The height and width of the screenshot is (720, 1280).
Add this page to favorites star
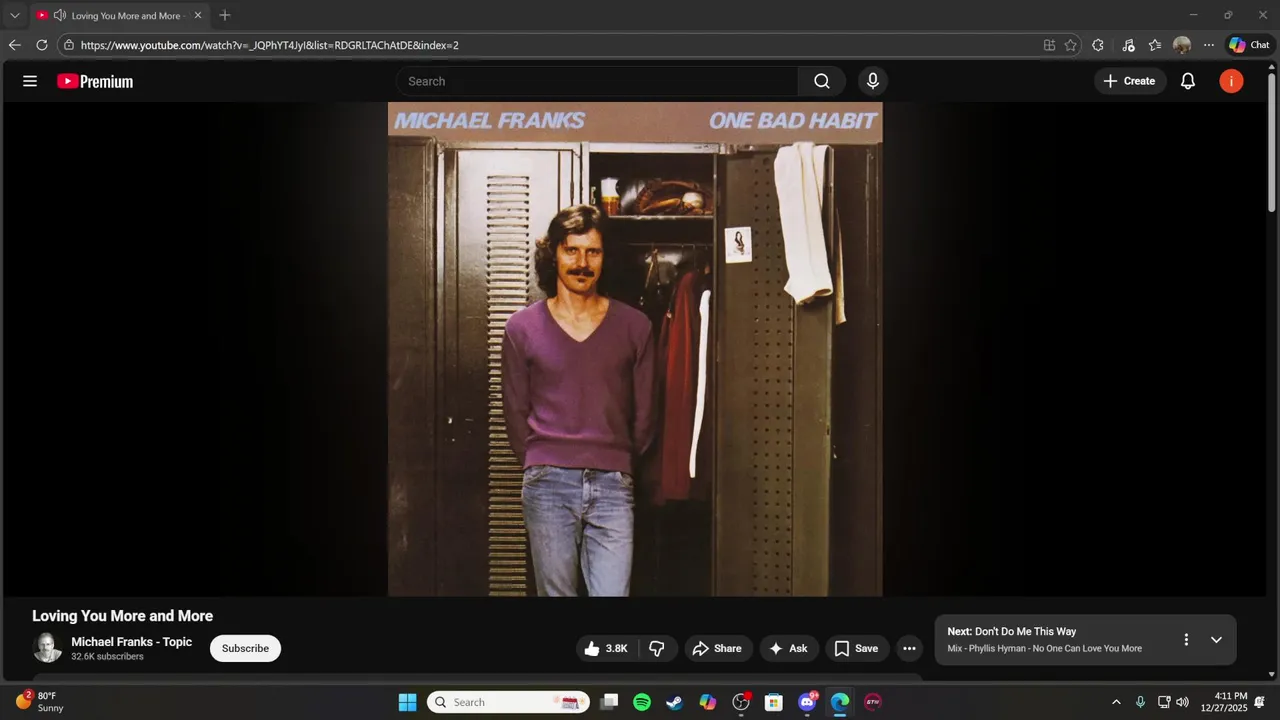1071,45
